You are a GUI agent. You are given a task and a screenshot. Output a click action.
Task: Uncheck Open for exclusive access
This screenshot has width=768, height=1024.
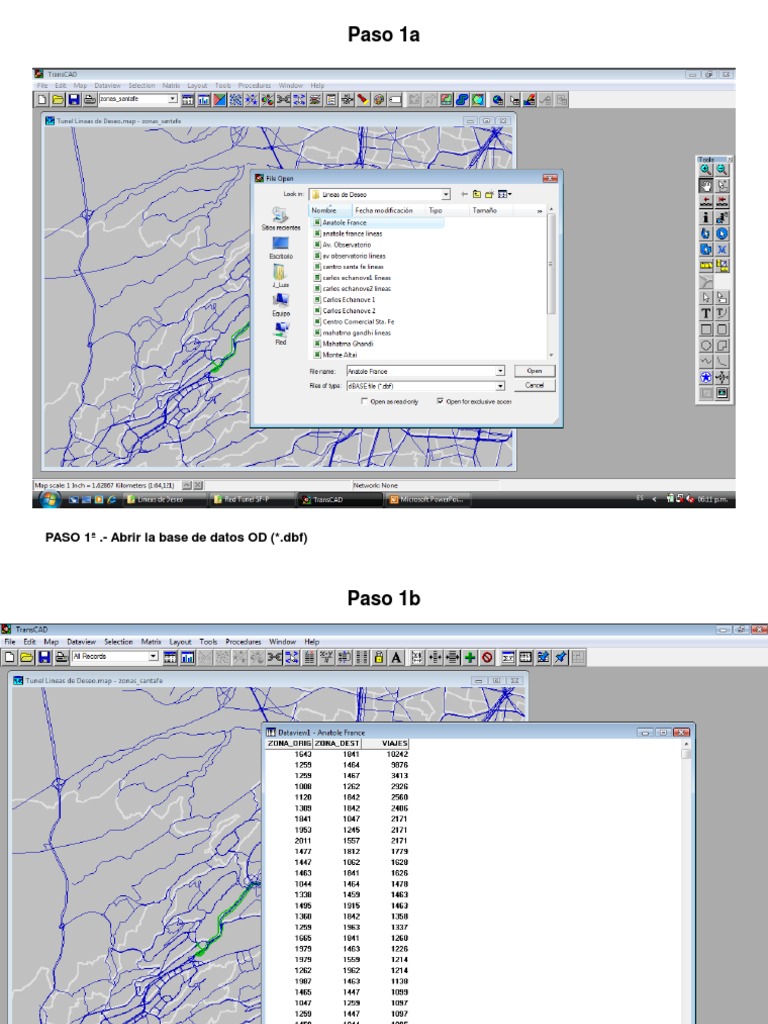pos(440,401)
